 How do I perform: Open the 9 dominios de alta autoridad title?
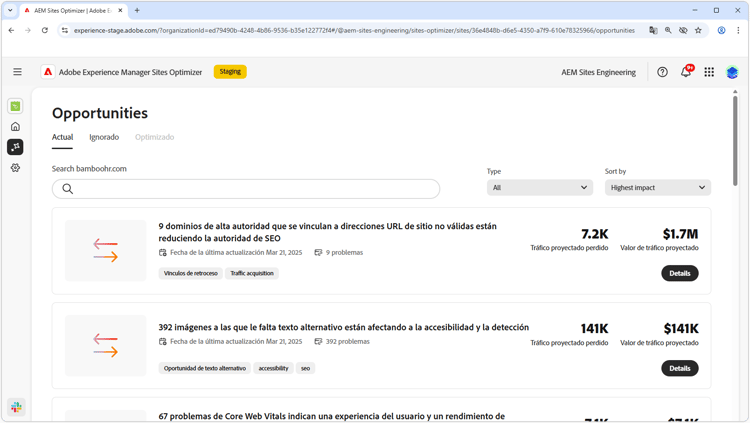[x=328, y=232]
